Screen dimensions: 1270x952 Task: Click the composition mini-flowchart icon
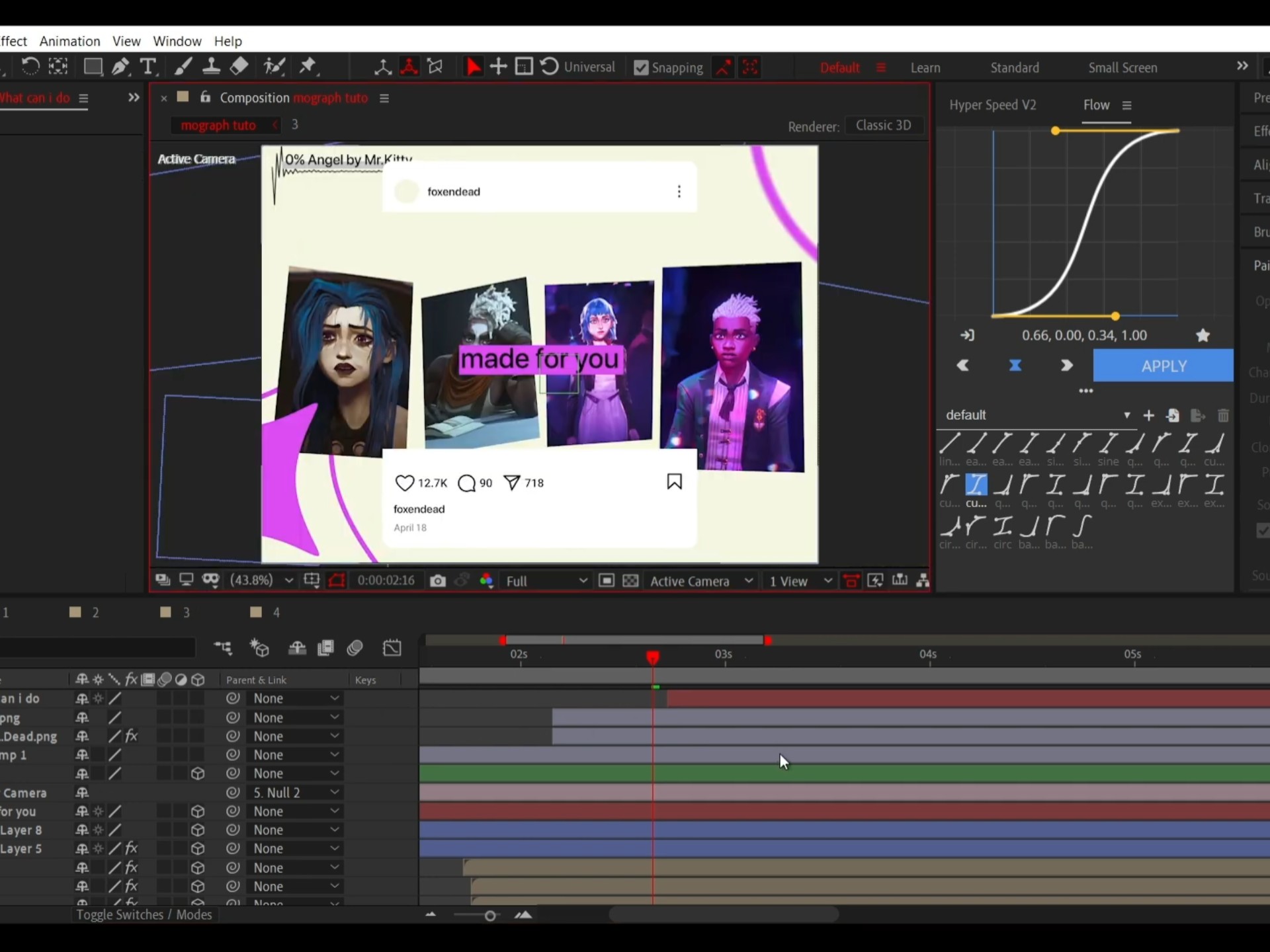(223, 648)
